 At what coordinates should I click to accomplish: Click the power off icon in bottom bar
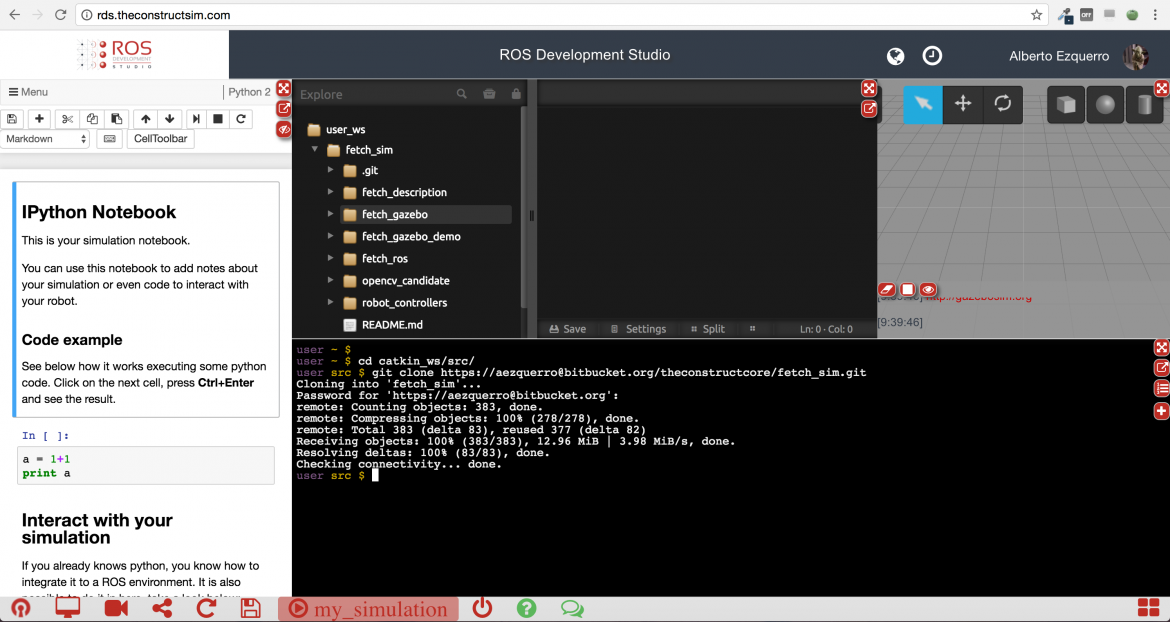coord(482,608)
